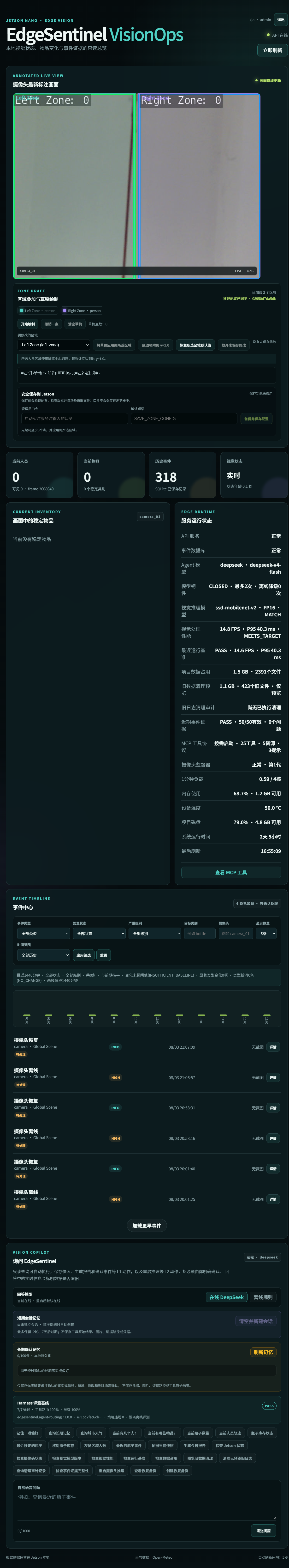Click 恢复所选区域默认值 button
Viewport: 289px width, 1568px height.
[195, 345]
